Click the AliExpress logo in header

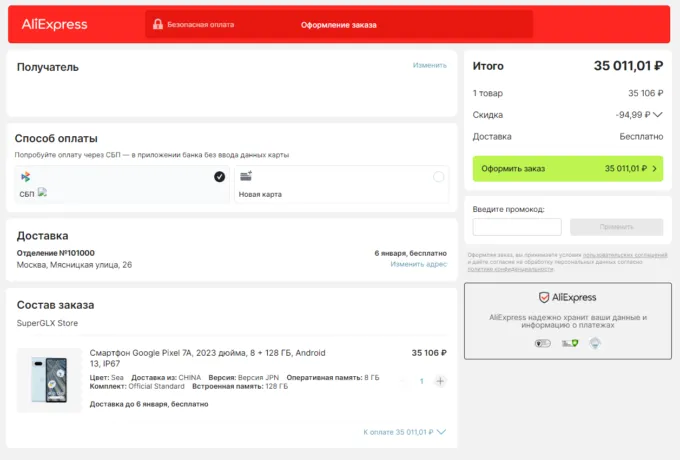click(55, 24)
